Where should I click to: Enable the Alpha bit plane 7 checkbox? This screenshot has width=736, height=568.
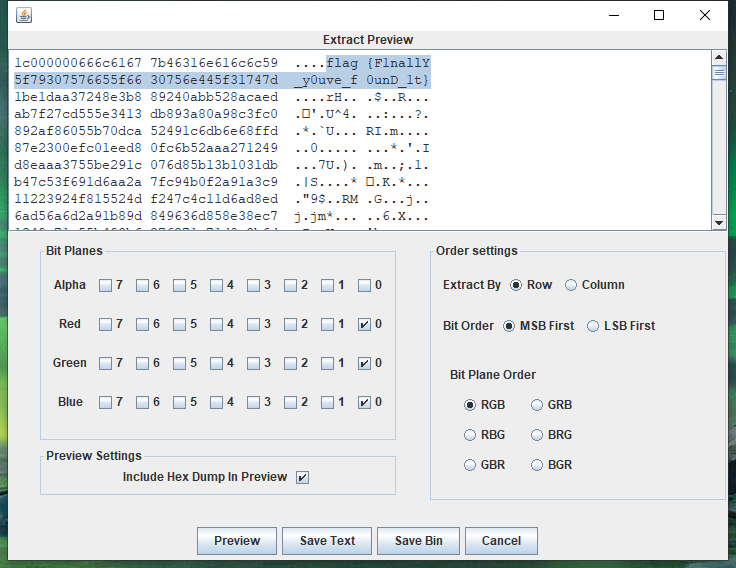(105, 285)
